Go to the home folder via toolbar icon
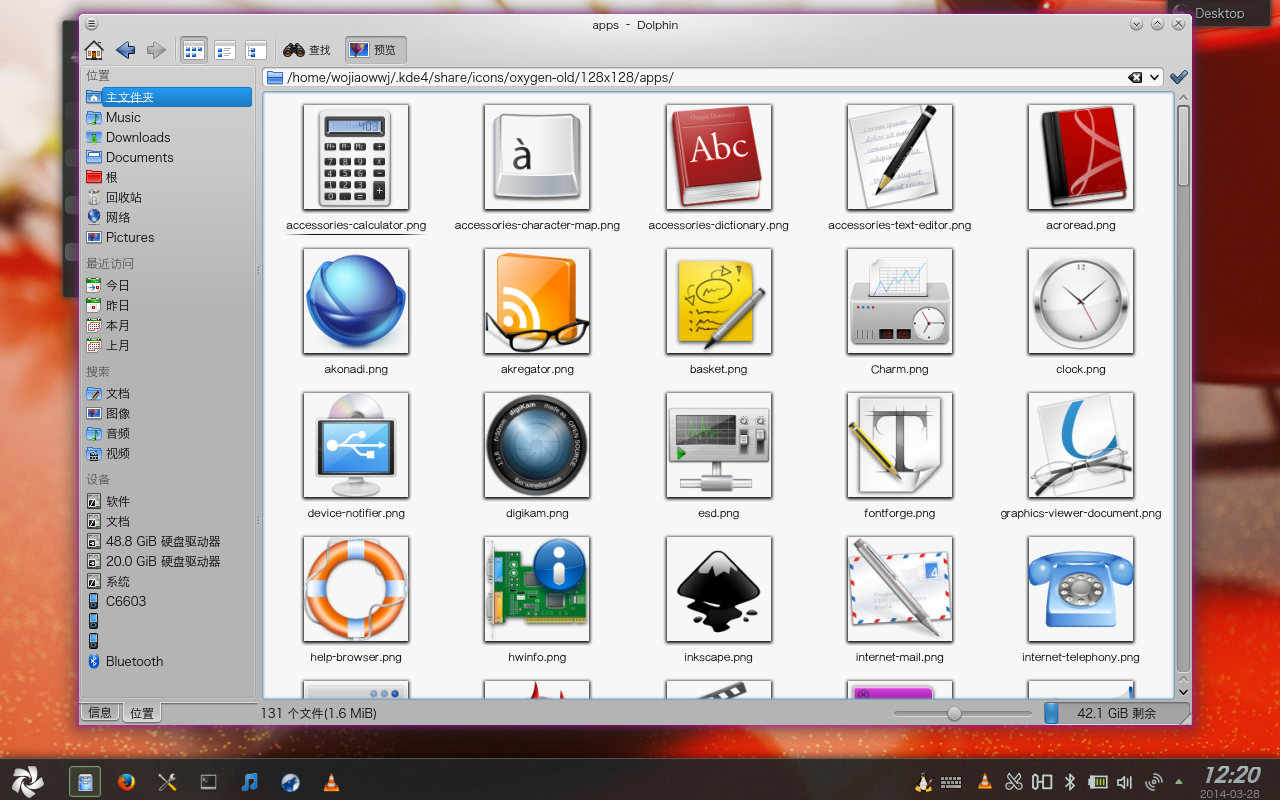This screenshot has height=800, width=1280. click(x=94, y=50)
